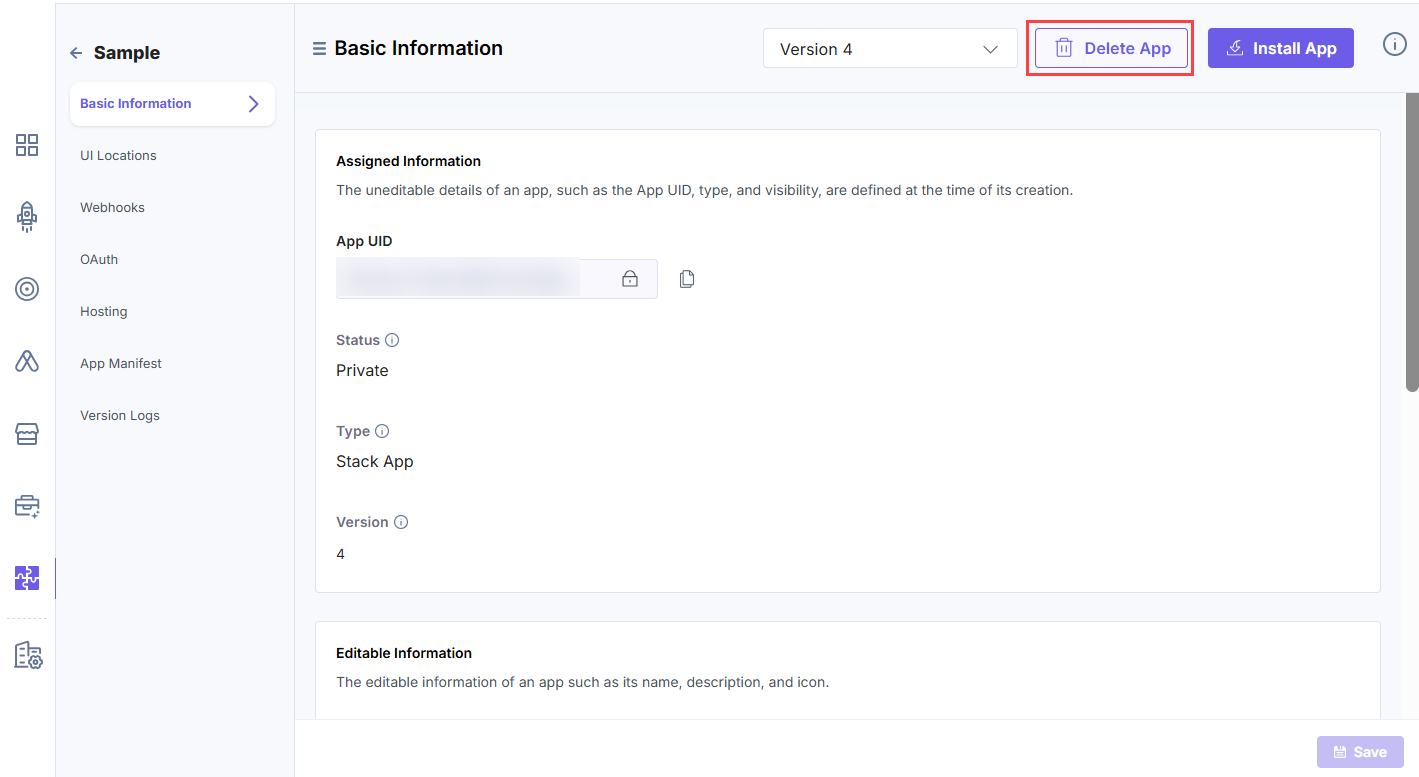
Task: Click the Version info tooltip icon
Action: point(401,522)
